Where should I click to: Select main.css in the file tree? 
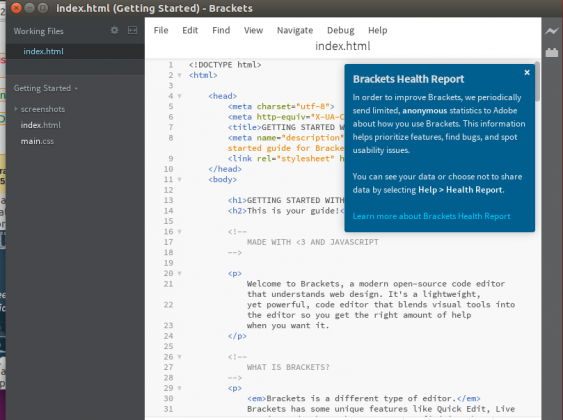tap(37, 141)
